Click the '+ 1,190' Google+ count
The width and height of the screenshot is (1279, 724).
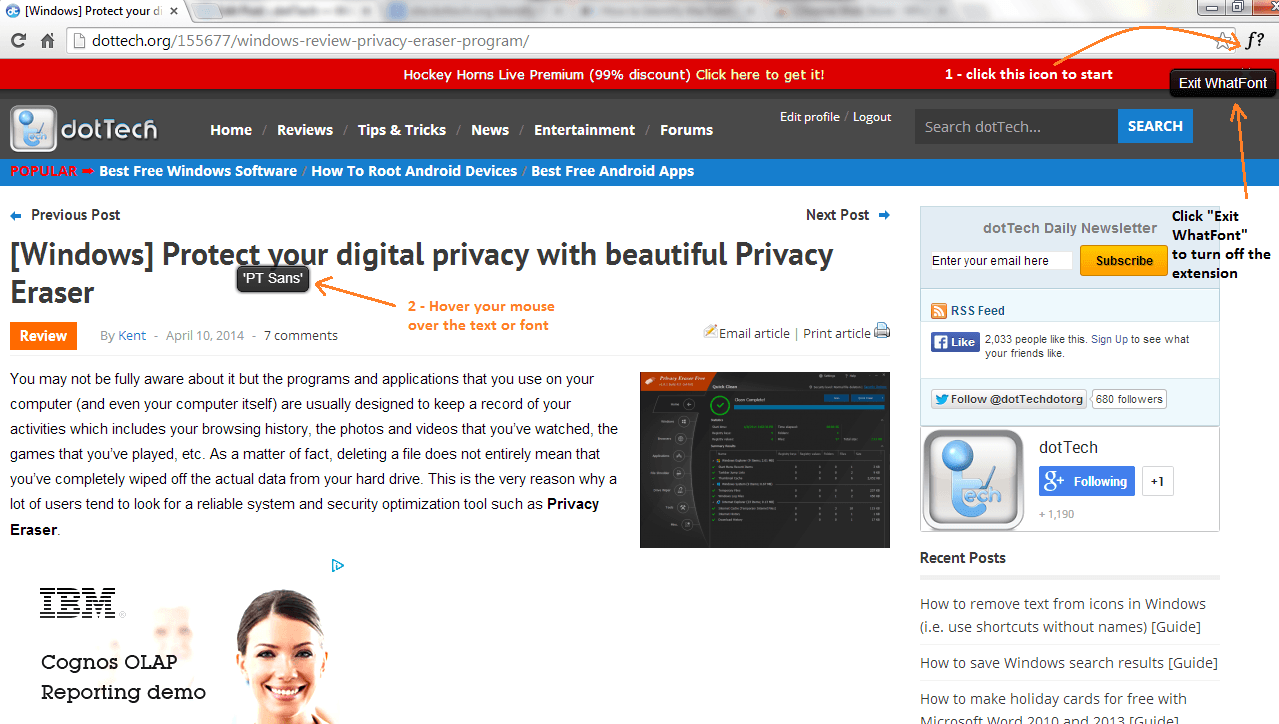[1057, 514]
